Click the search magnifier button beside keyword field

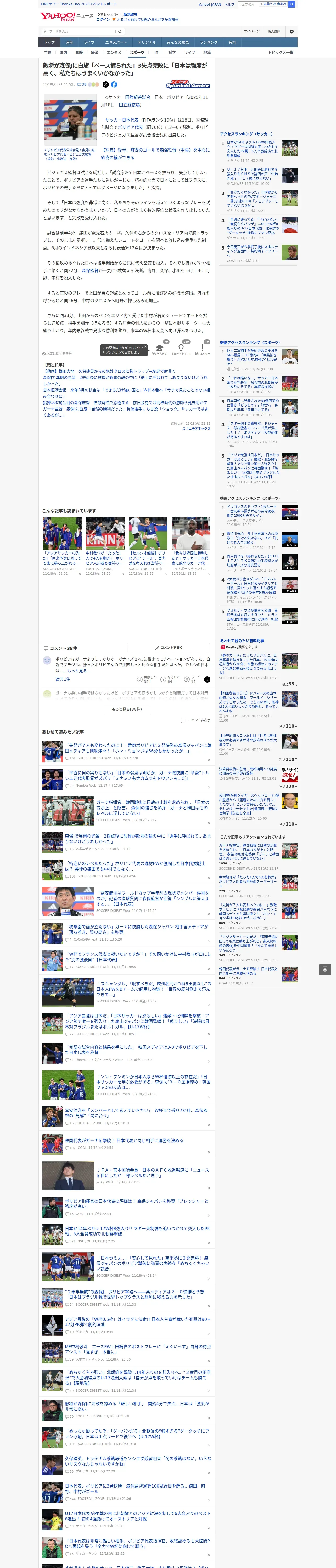120,32
